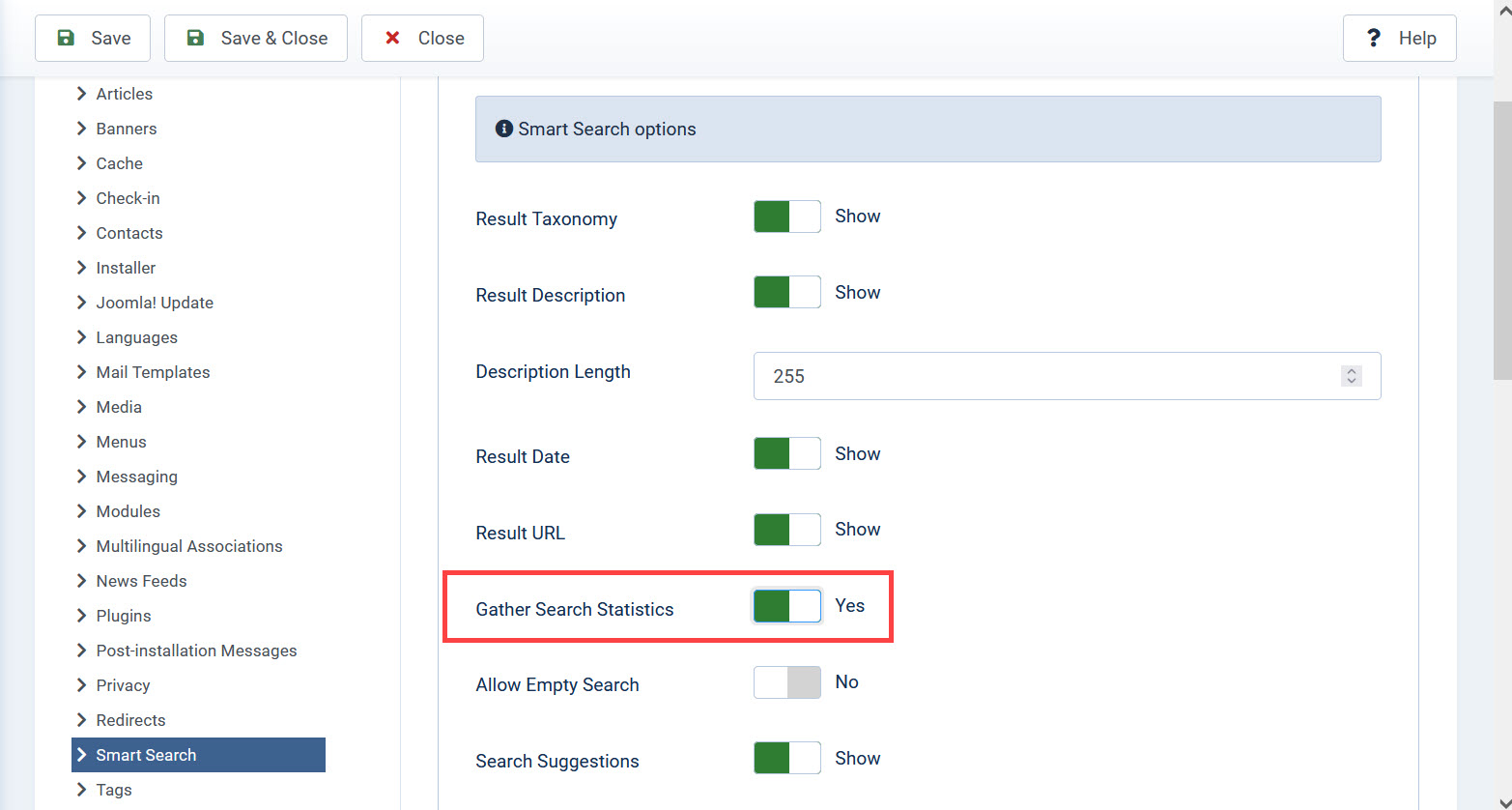Click into the Description Length field
This screenshot has width=1512, height=810.
pos(1043,376)
